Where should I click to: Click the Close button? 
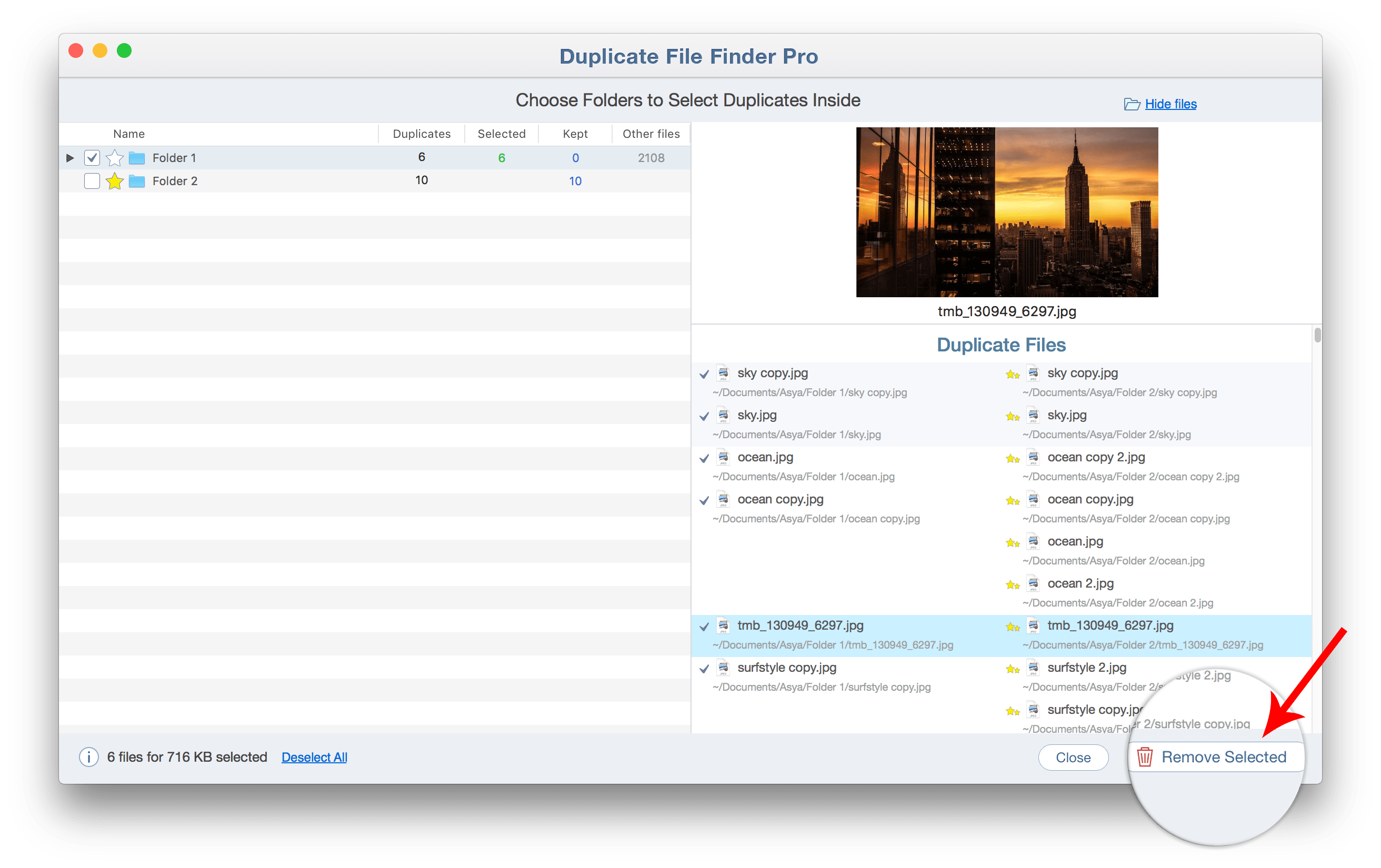click(x=1075, y=757)
